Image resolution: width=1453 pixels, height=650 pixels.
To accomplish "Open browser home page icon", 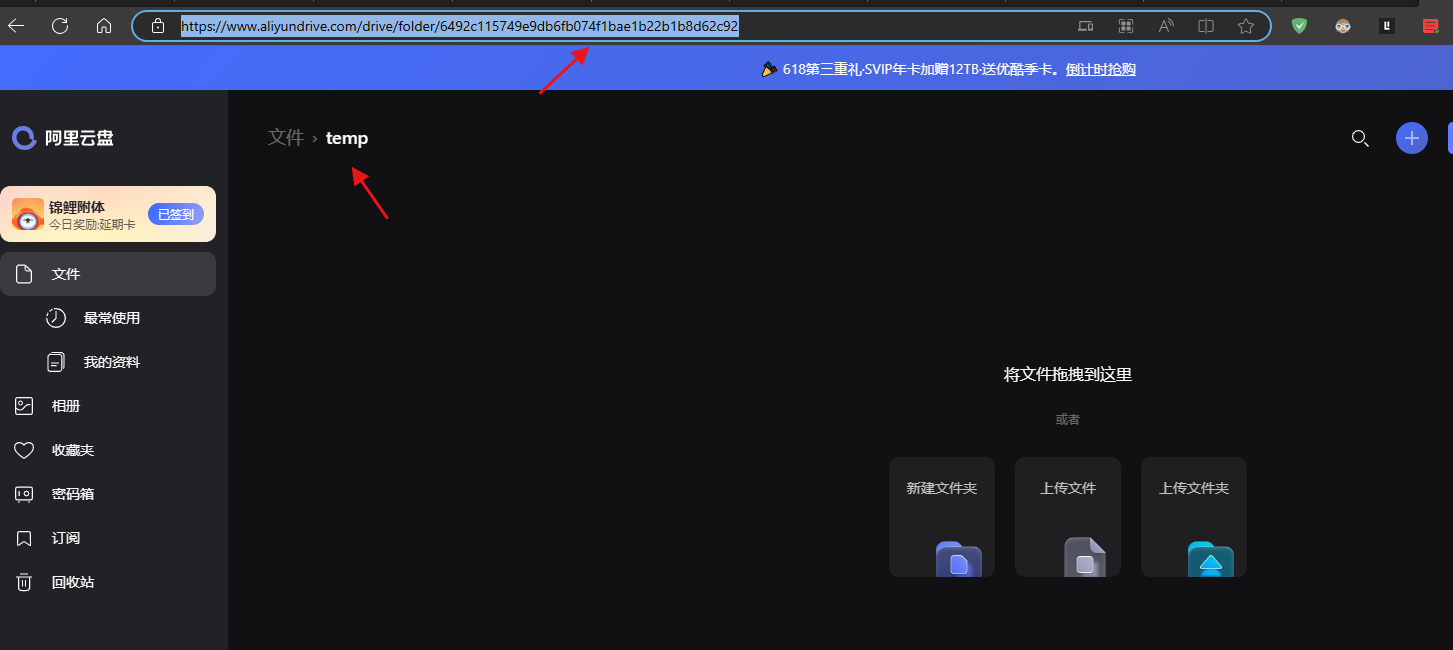I will [x=104, y=26].
